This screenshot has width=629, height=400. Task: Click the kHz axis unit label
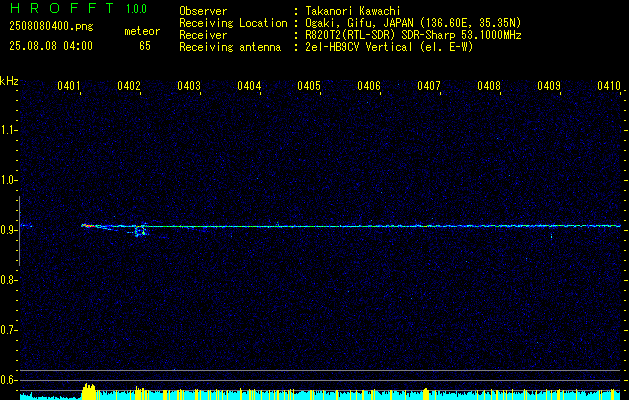tap(9, 81)
